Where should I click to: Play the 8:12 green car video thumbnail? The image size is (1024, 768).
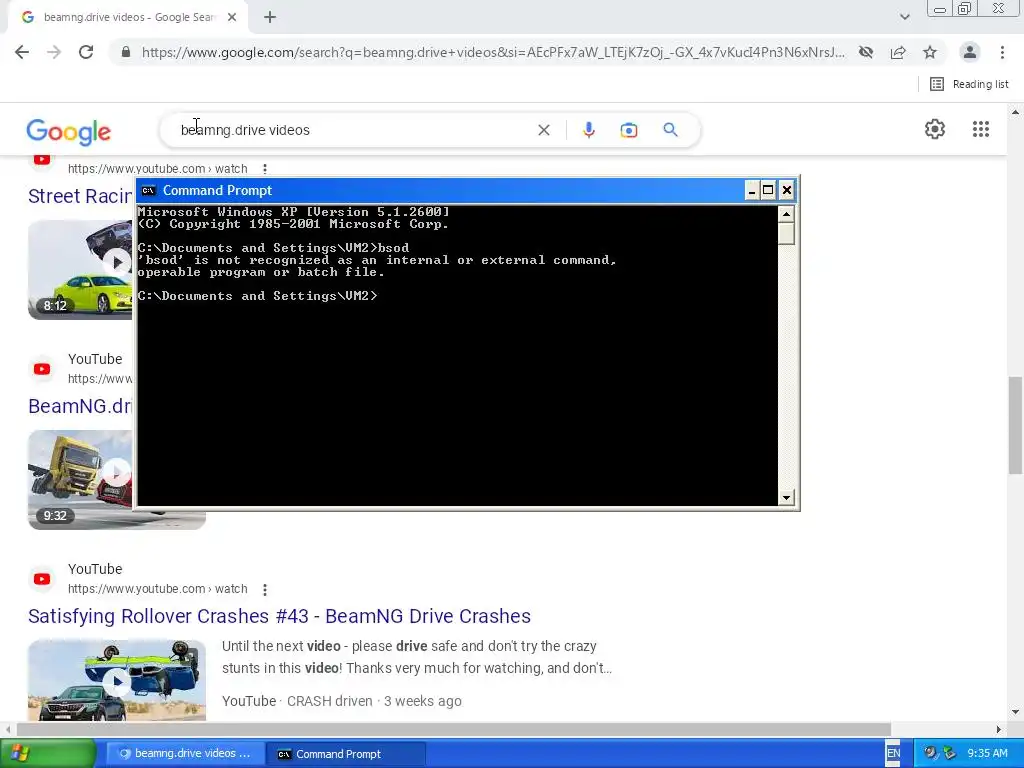tap(80, 270)
